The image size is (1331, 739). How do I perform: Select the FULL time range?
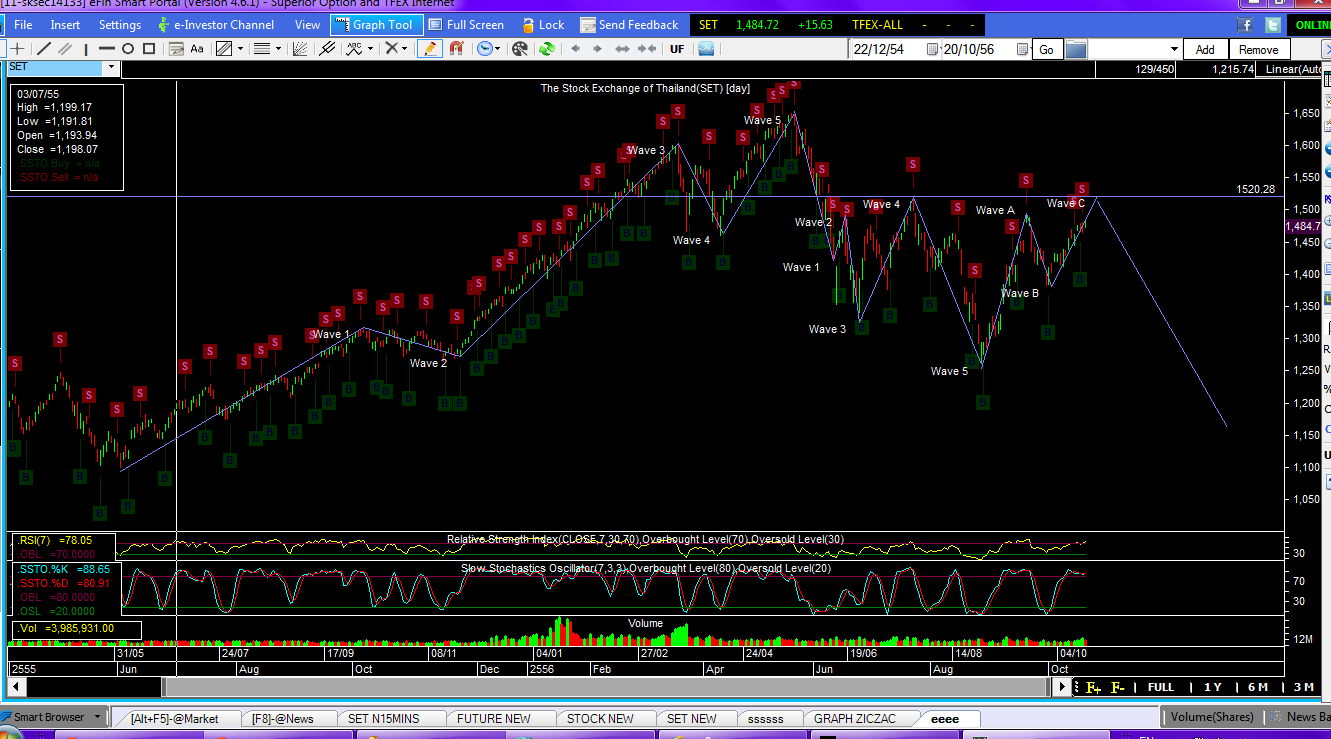tap(1161, 687)
